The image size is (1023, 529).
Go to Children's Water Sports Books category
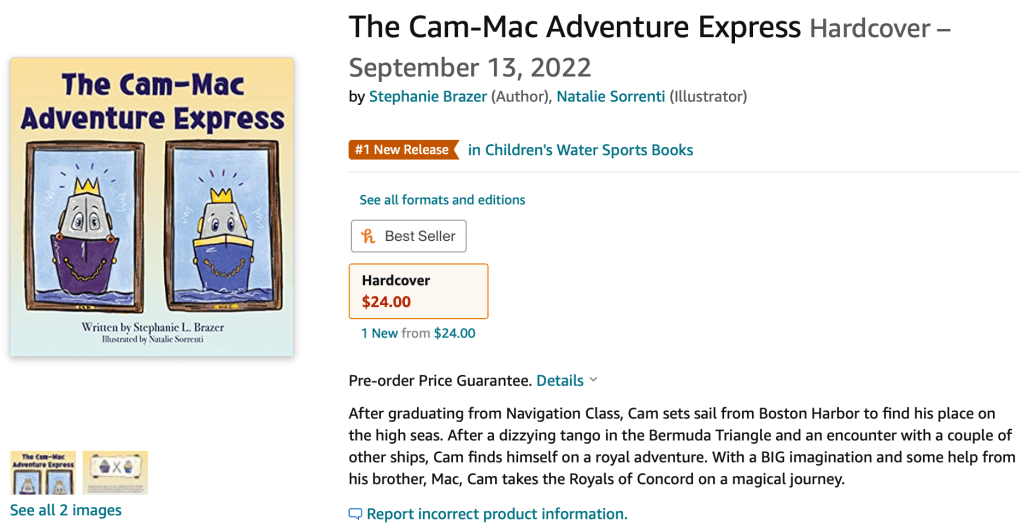(580, 150)
